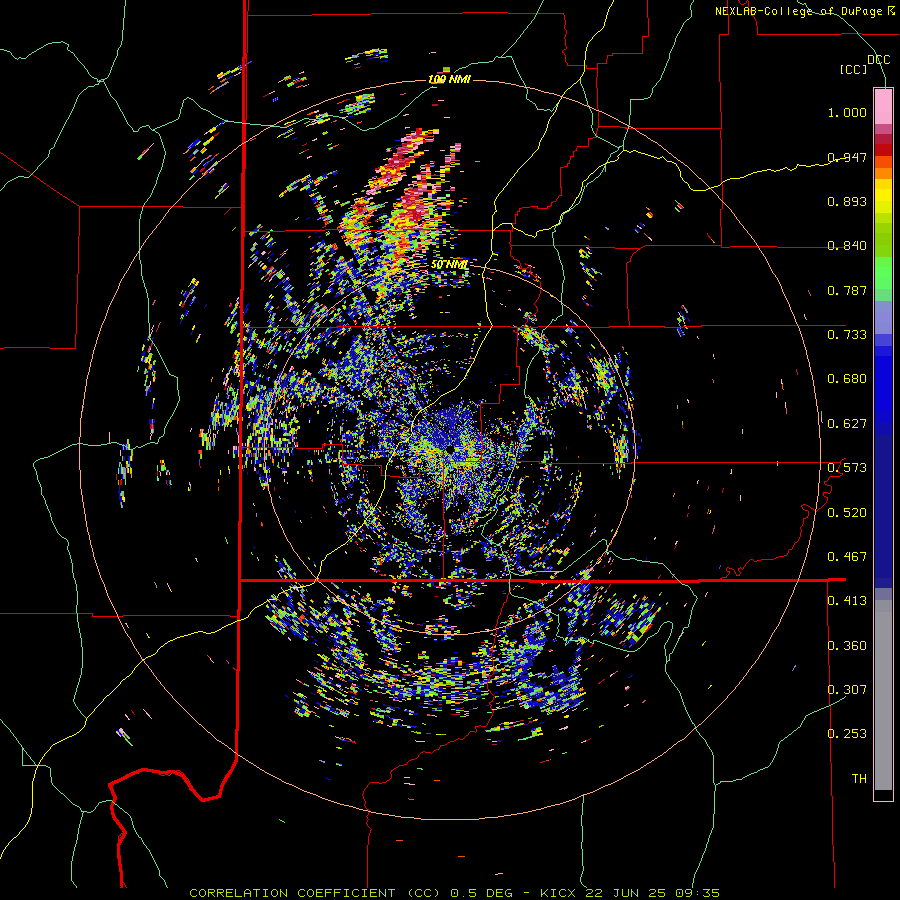
Task: Click the 0.253 scale value
Action: click(x=847, y=734)
